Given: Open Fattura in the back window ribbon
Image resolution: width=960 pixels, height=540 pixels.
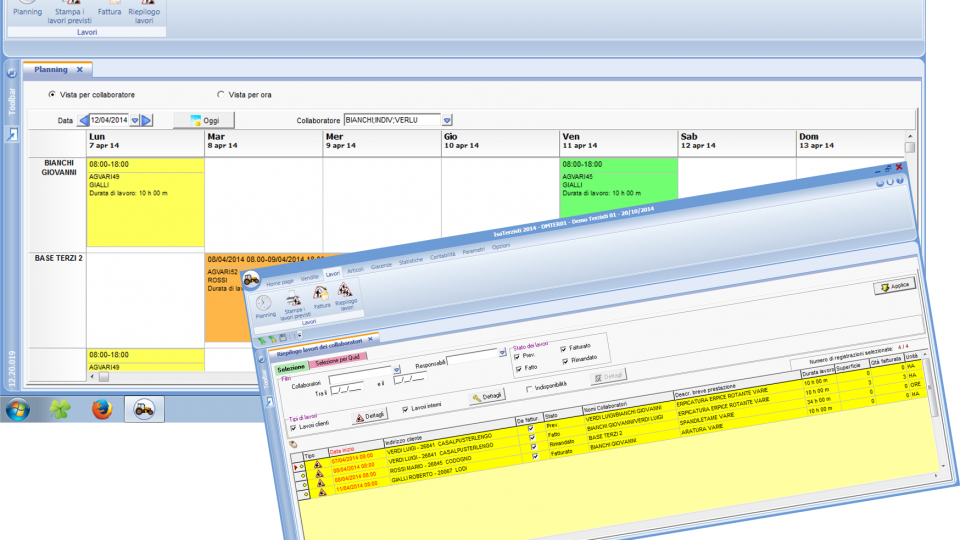Looking at the screenshot, I should tap(110, 8).
